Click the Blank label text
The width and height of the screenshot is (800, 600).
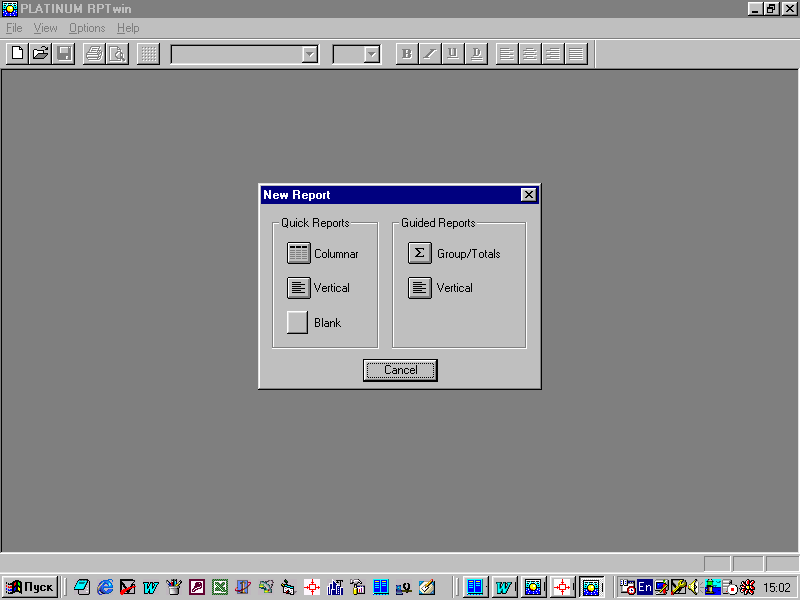coord(328,323)
